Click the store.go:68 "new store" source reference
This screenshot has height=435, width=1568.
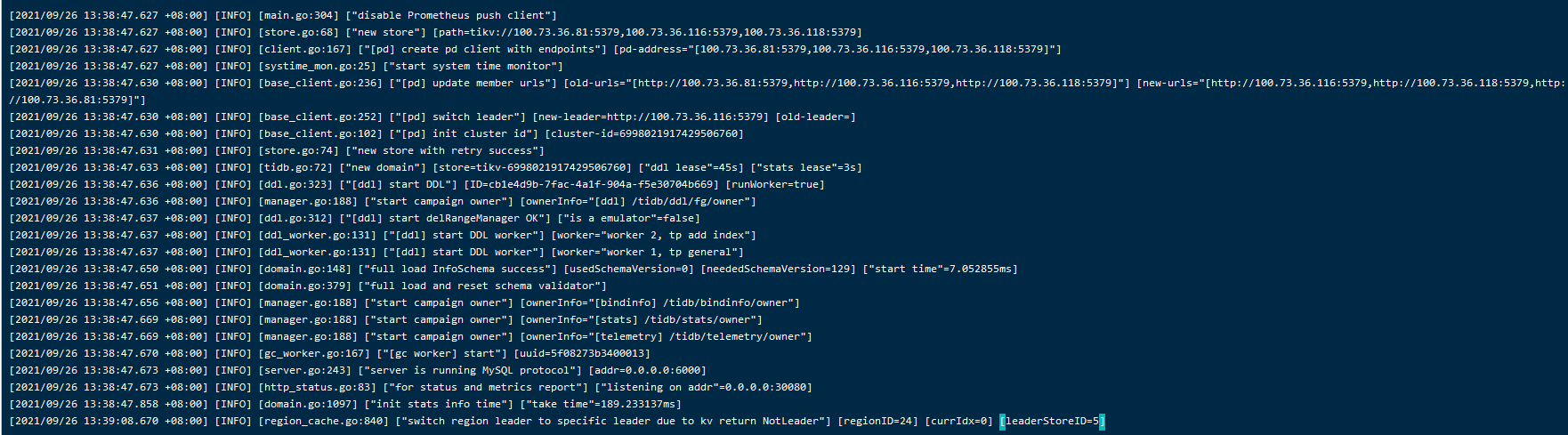click(x=299, y=32)
